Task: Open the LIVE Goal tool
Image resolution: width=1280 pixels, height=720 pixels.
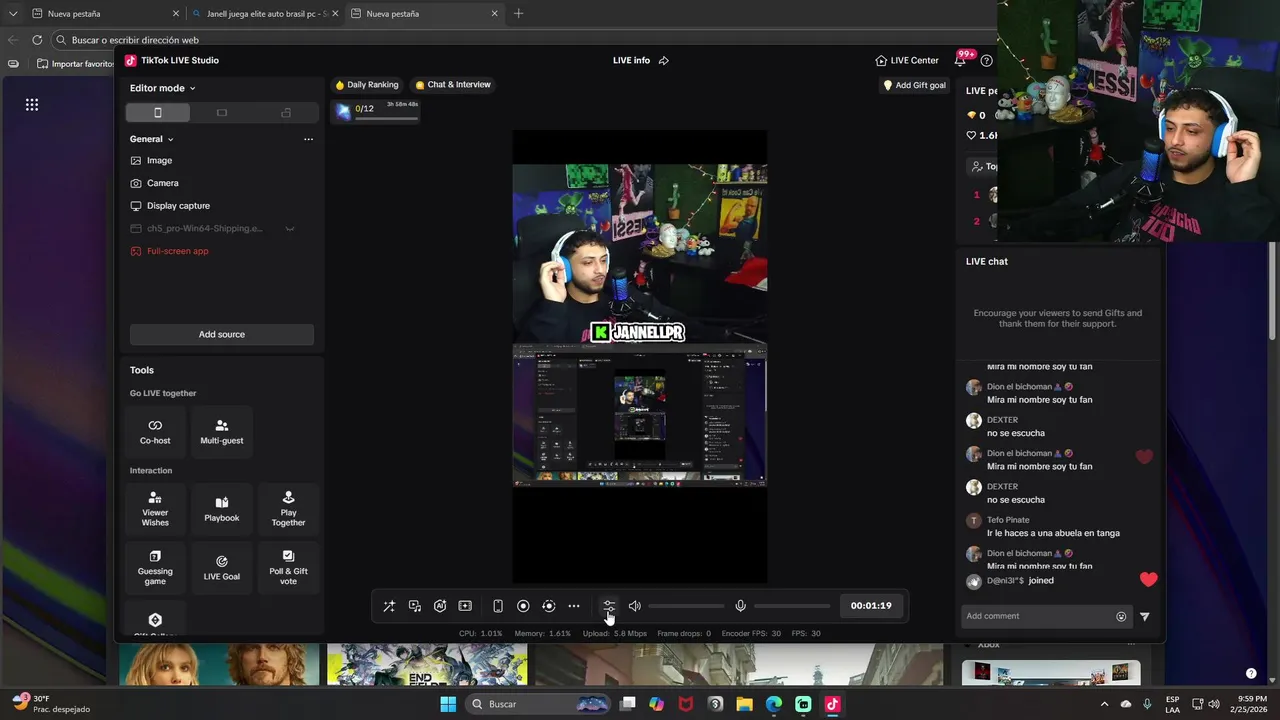Action: click(222, 568)
